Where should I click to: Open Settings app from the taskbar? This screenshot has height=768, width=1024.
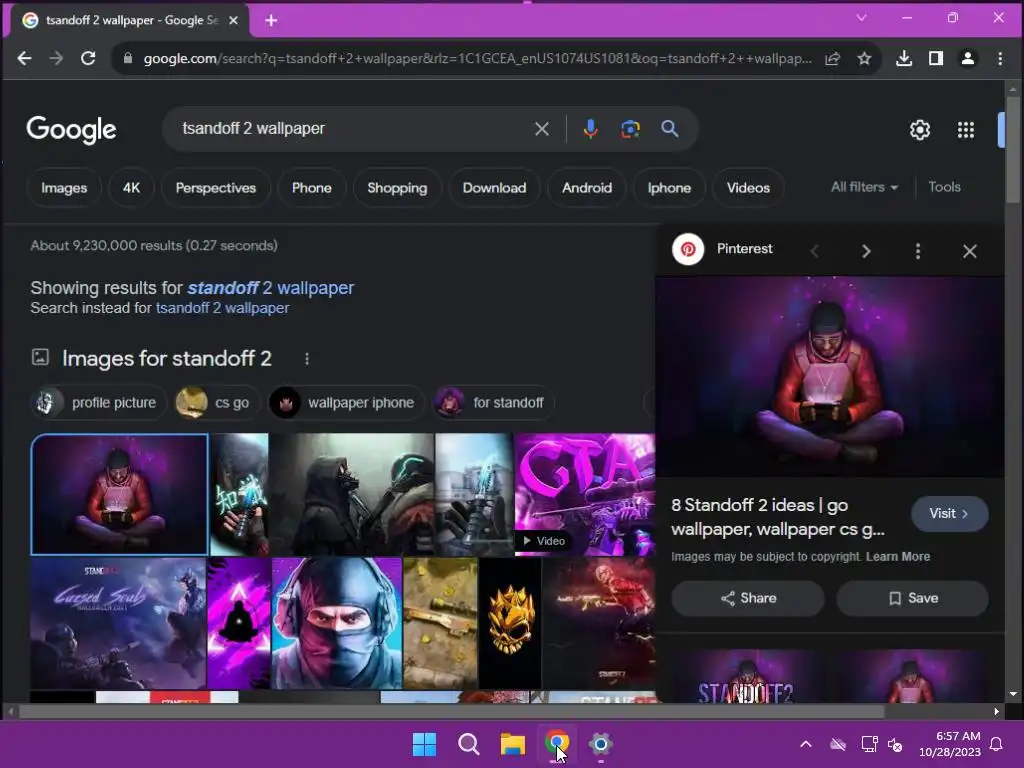click(x=601, y=743)
